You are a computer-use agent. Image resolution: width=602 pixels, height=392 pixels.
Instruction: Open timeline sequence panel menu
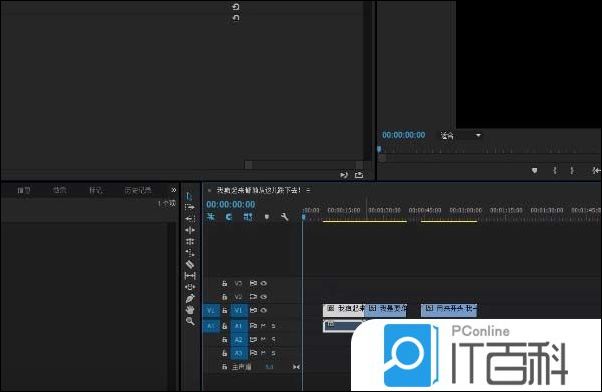pyautogui.click(x=308, y=190)
